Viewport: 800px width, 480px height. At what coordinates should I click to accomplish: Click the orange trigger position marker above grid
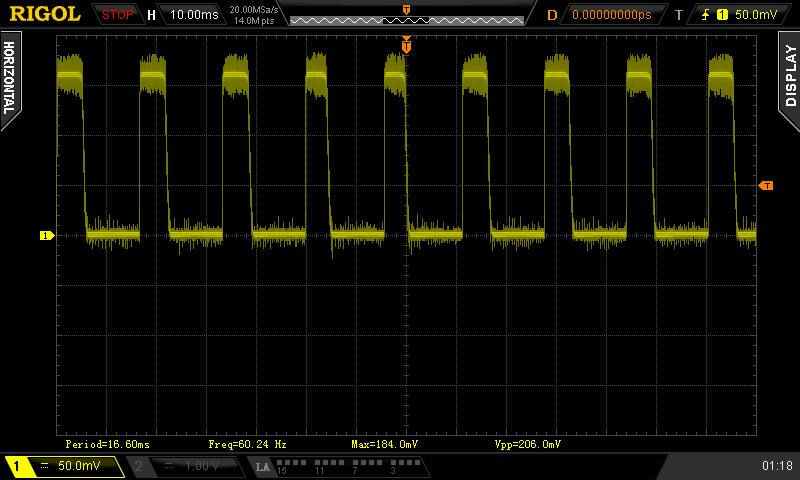(406, 45)
